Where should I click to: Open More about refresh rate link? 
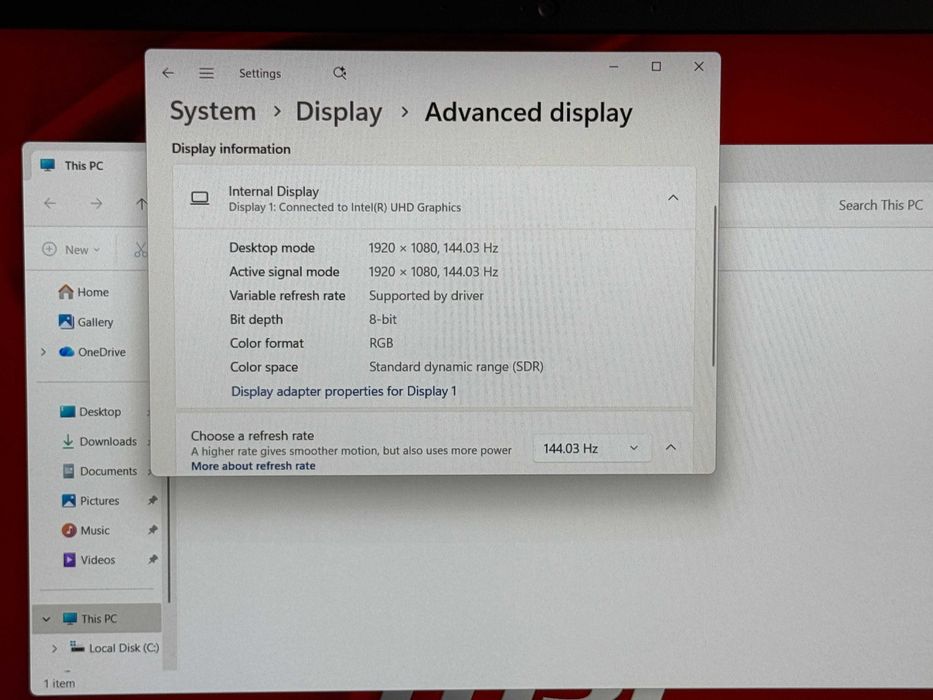pyautogui.click(x=253, y=466)
